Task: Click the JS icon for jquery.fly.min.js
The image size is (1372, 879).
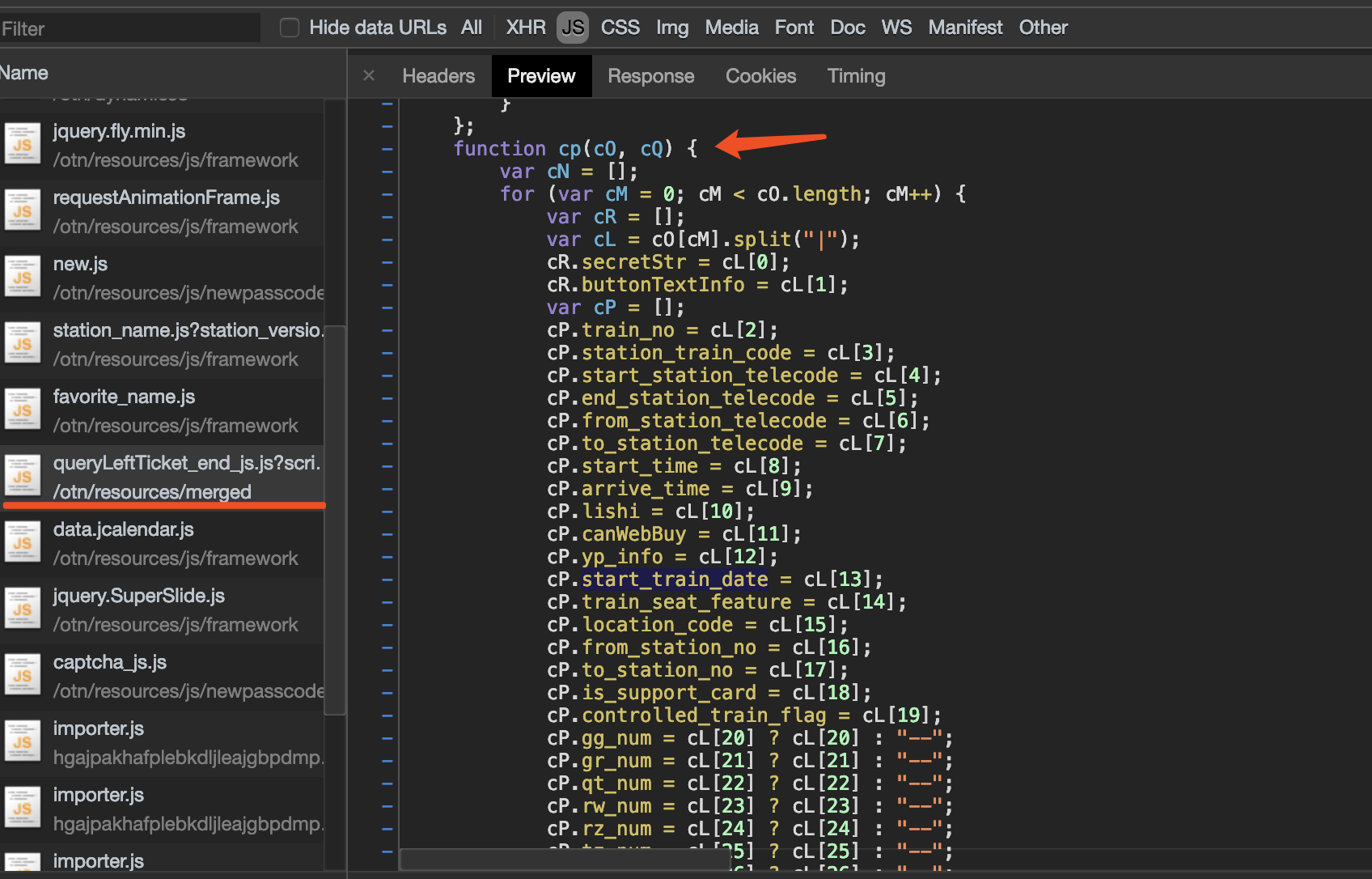Action: coord(23,145)
